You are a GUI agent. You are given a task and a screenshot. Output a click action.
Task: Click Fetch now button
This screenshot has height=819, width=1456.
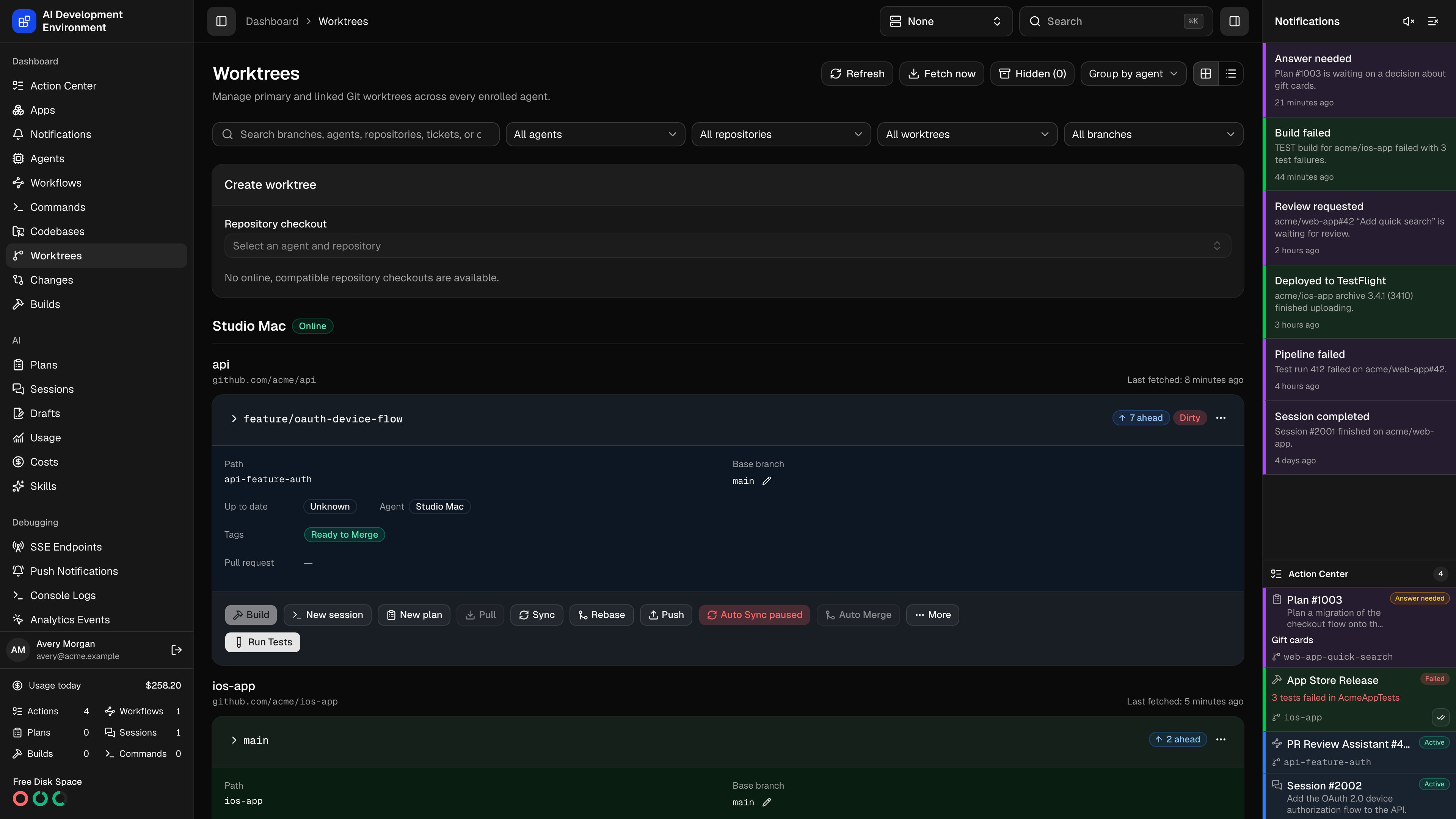[941, 74]
